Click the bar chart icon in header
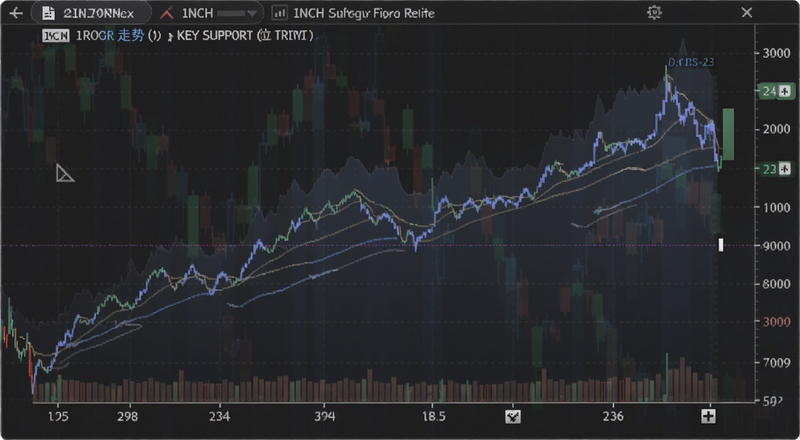Viewport: 800px width, 440px height. tap(279, 13)
